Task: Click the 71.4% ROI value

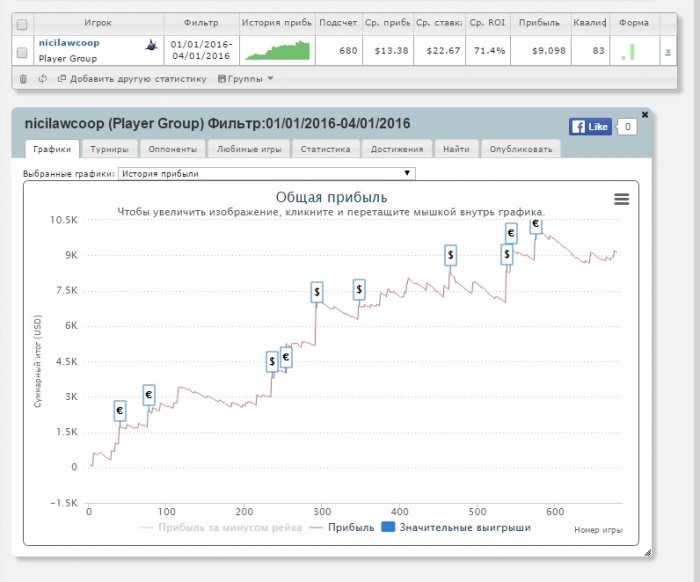Action: [489, 51]
